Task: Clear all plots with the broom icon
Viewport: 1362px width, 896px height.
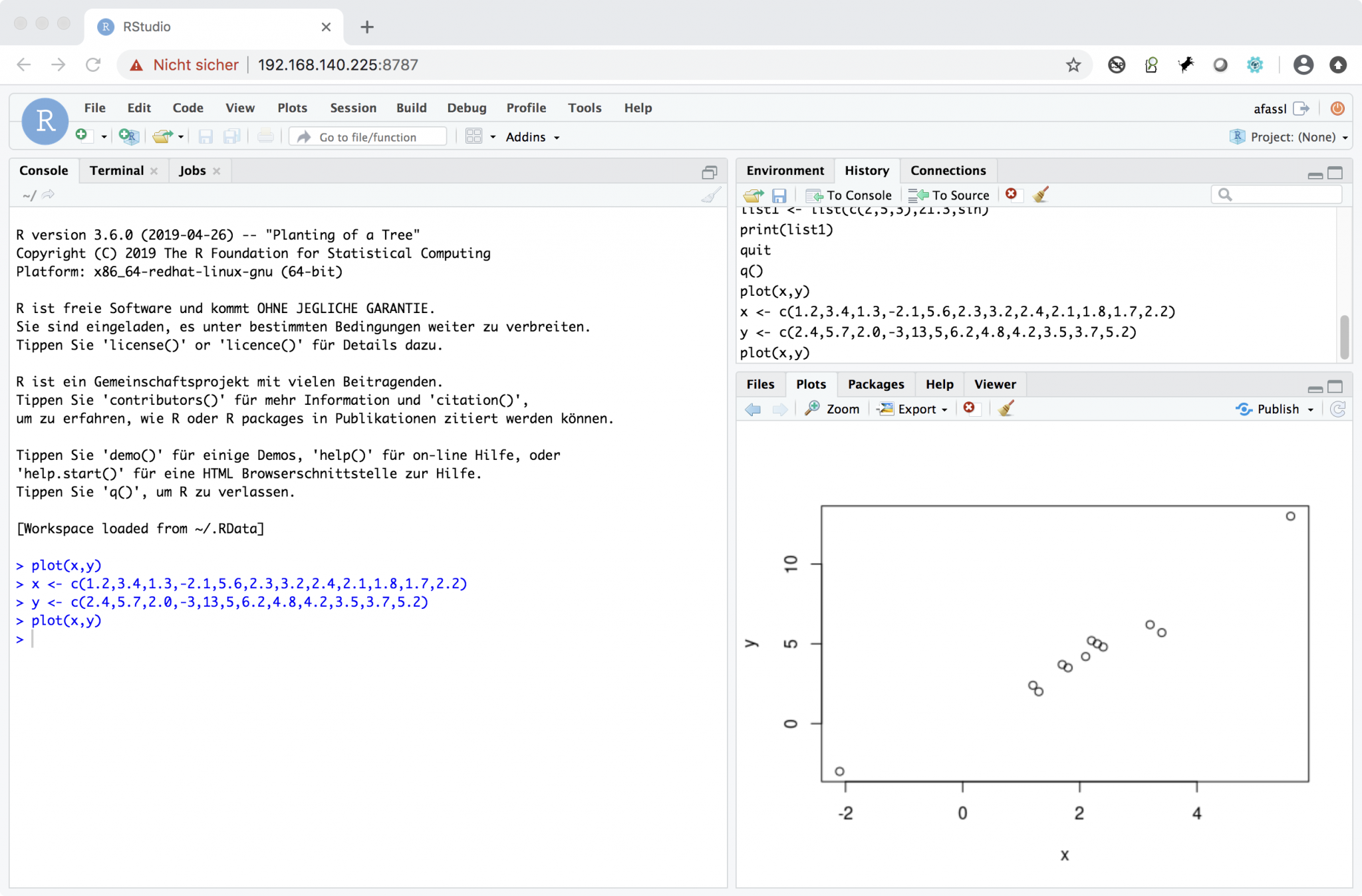Action: coord(1005,408)
